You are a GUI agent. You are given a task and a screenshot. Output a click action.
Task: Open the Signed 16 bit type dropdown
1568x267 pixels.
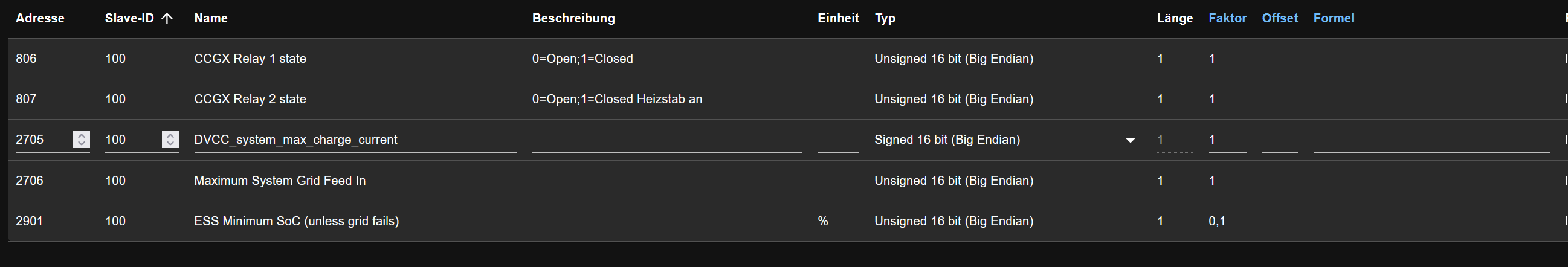coord(1130,140)
